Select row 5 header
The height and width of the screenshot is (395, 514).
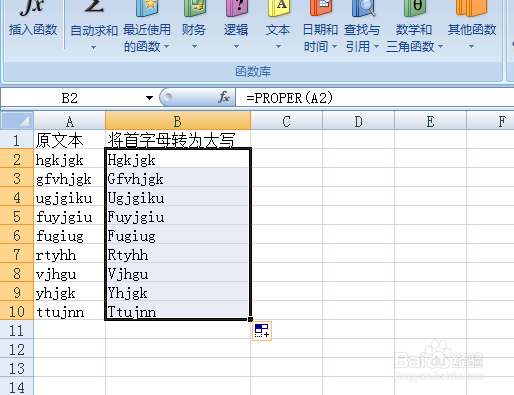[17, 216]
